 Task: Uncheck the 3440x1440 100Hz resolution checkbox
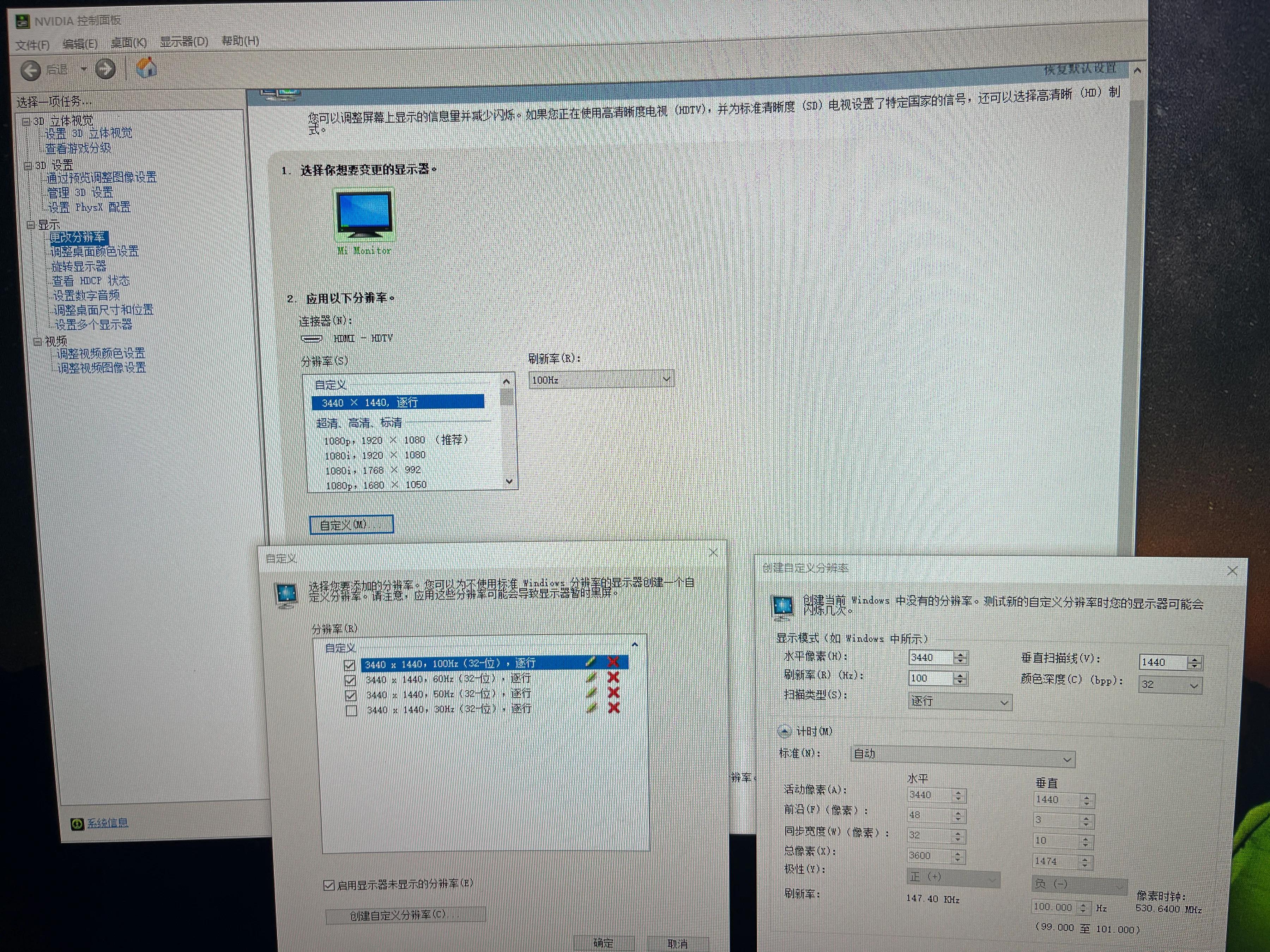point(349,665)
